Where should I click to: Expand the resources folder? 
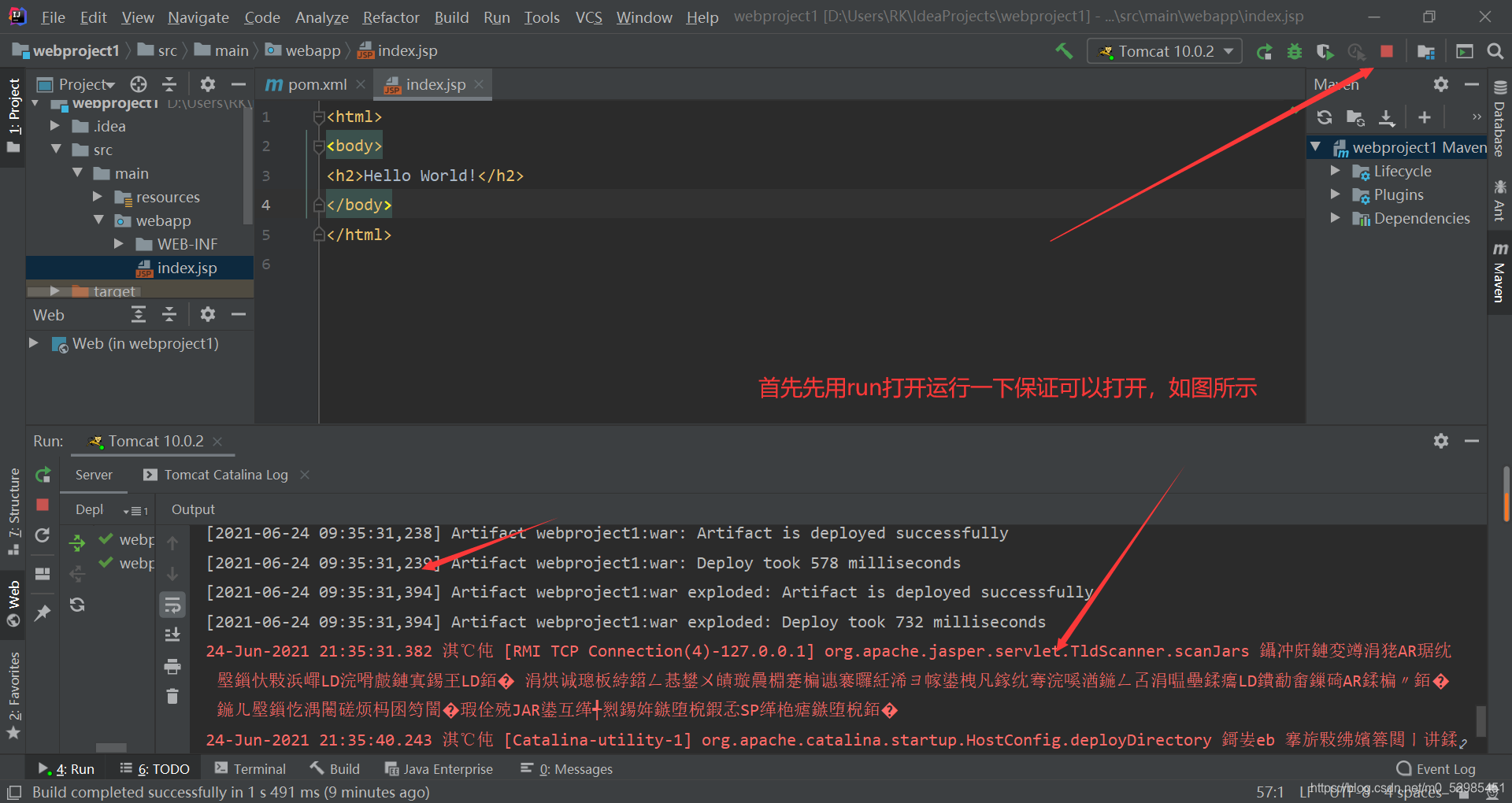pos(98,197)
